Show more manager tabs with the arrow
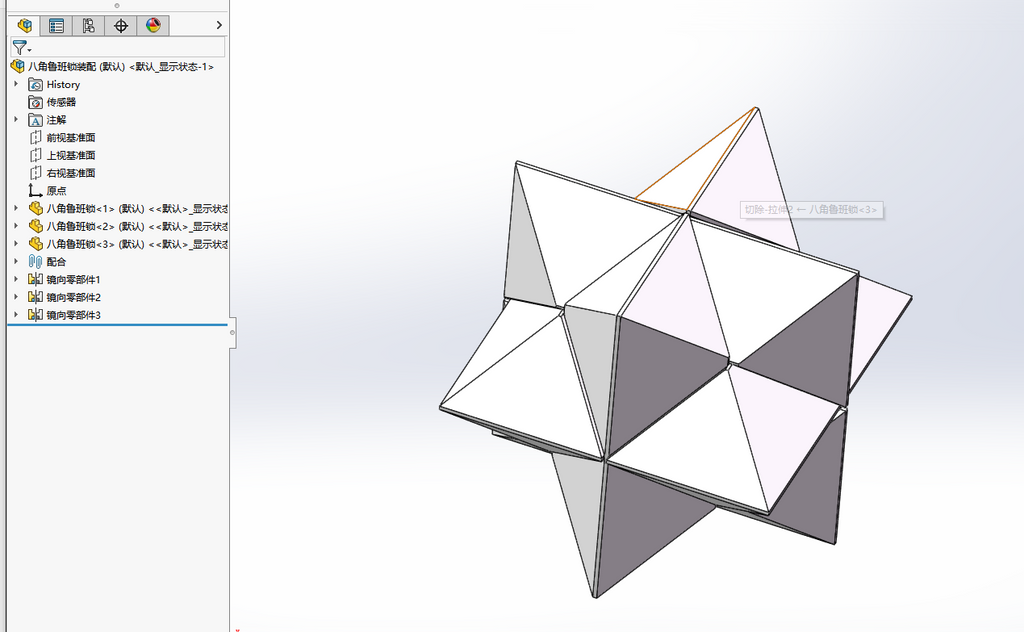 (x=219, y=25)
